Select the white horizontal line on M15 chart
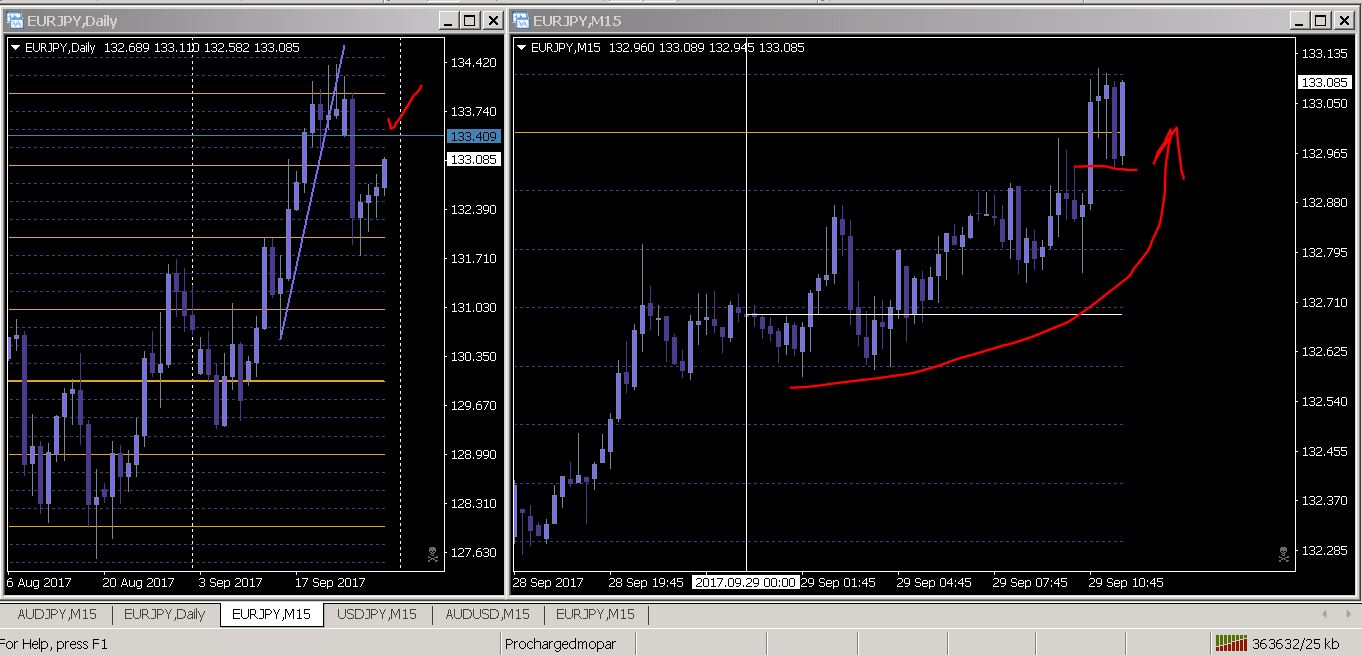1362x655 pixels. click(934, 315)
